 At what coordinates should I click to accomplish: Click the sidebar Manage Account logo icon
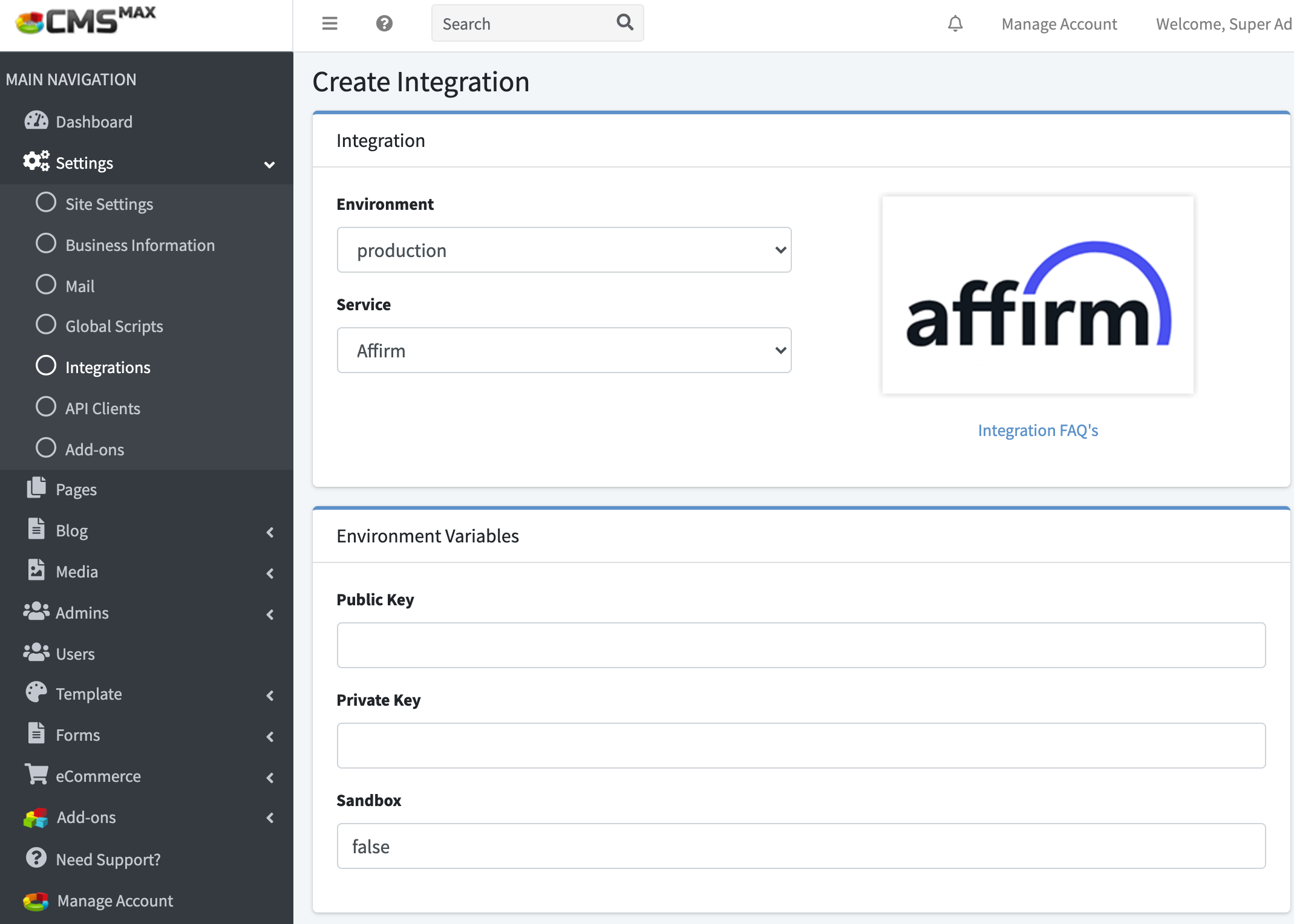(x=36, y=902)
